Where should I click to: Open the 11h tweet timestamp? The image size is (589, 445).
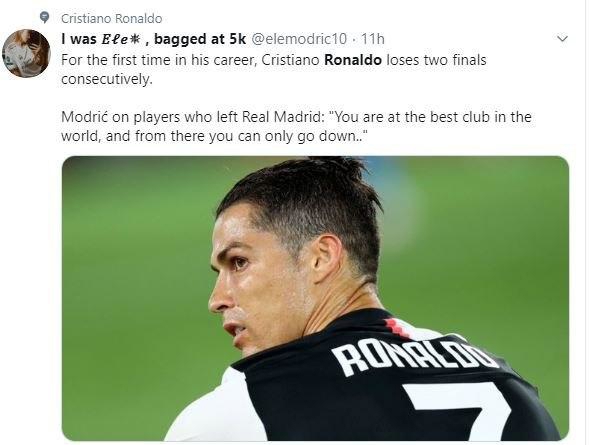point(373,39)
